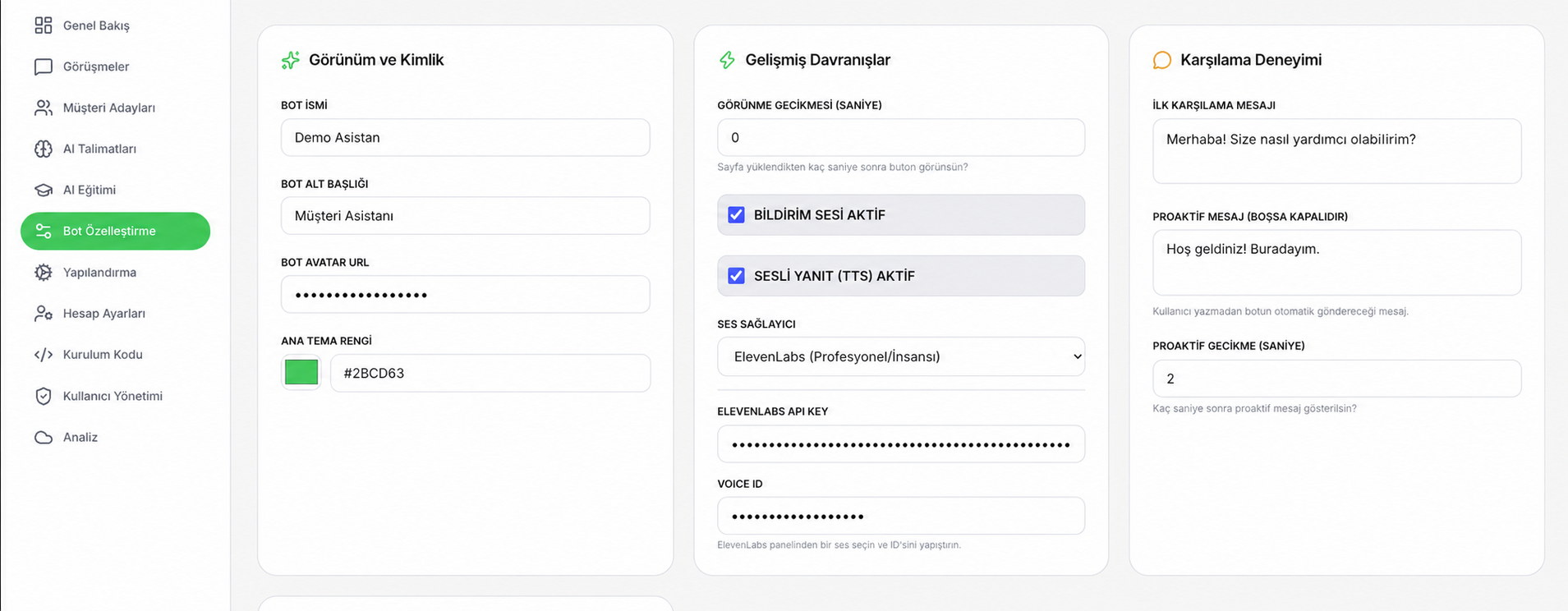Click the ELEVENLABS API KEY label
Screen dimensions: 1568x611
(x=773, y=411)
